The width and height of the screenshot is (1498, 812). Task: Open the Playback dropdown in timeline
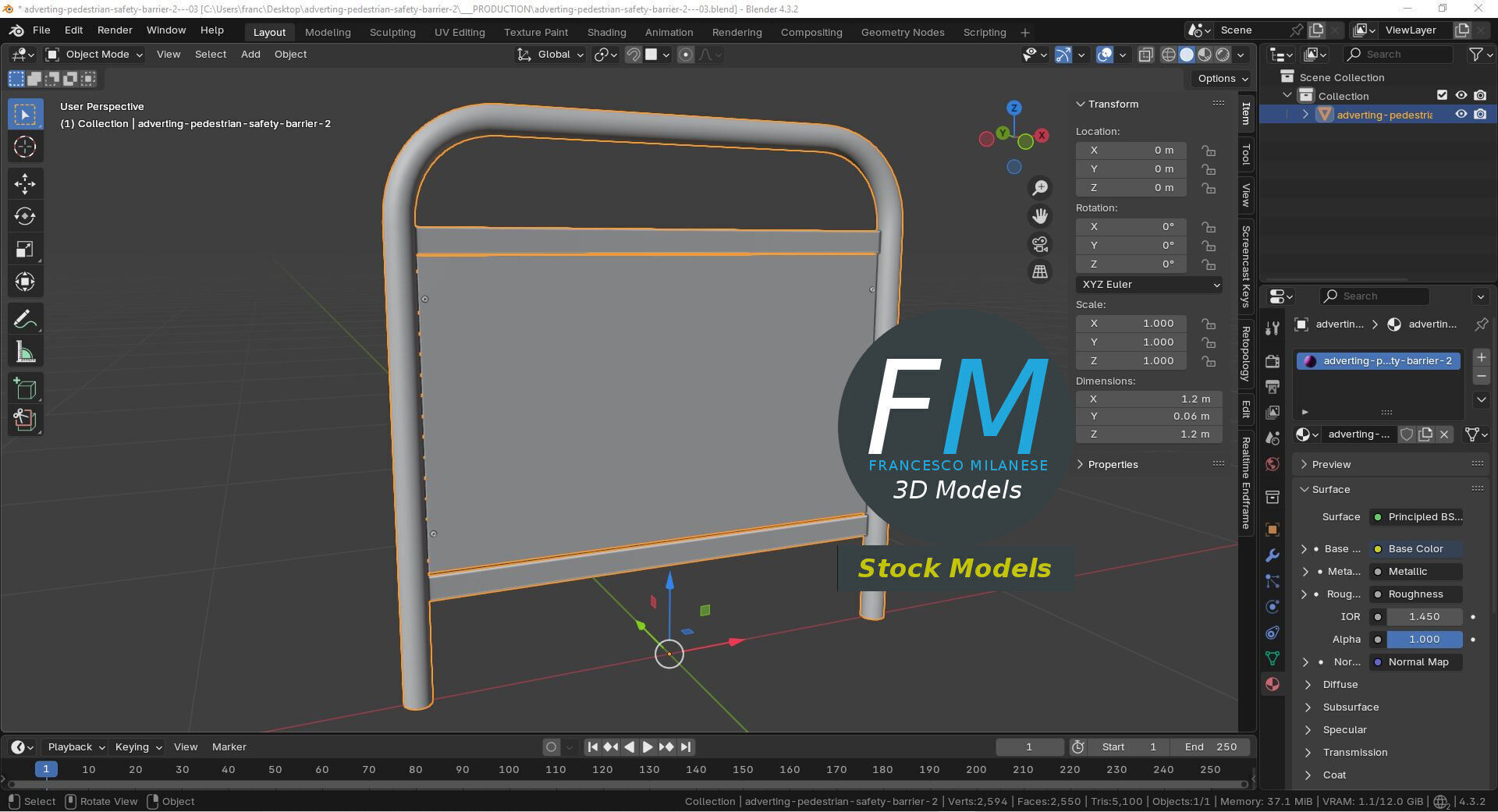coord(75,747)
